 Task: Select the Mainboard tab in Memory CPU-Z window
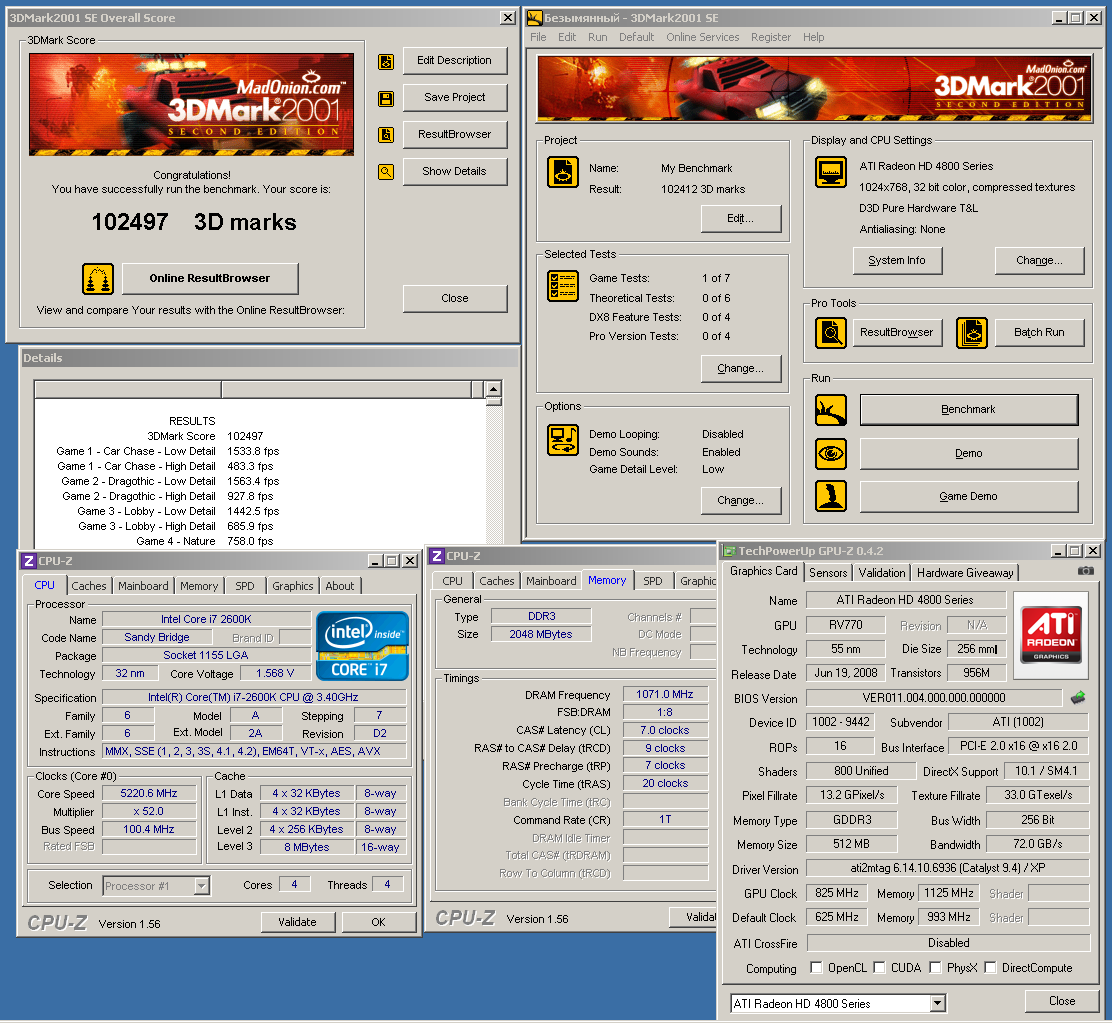point(551,581)
